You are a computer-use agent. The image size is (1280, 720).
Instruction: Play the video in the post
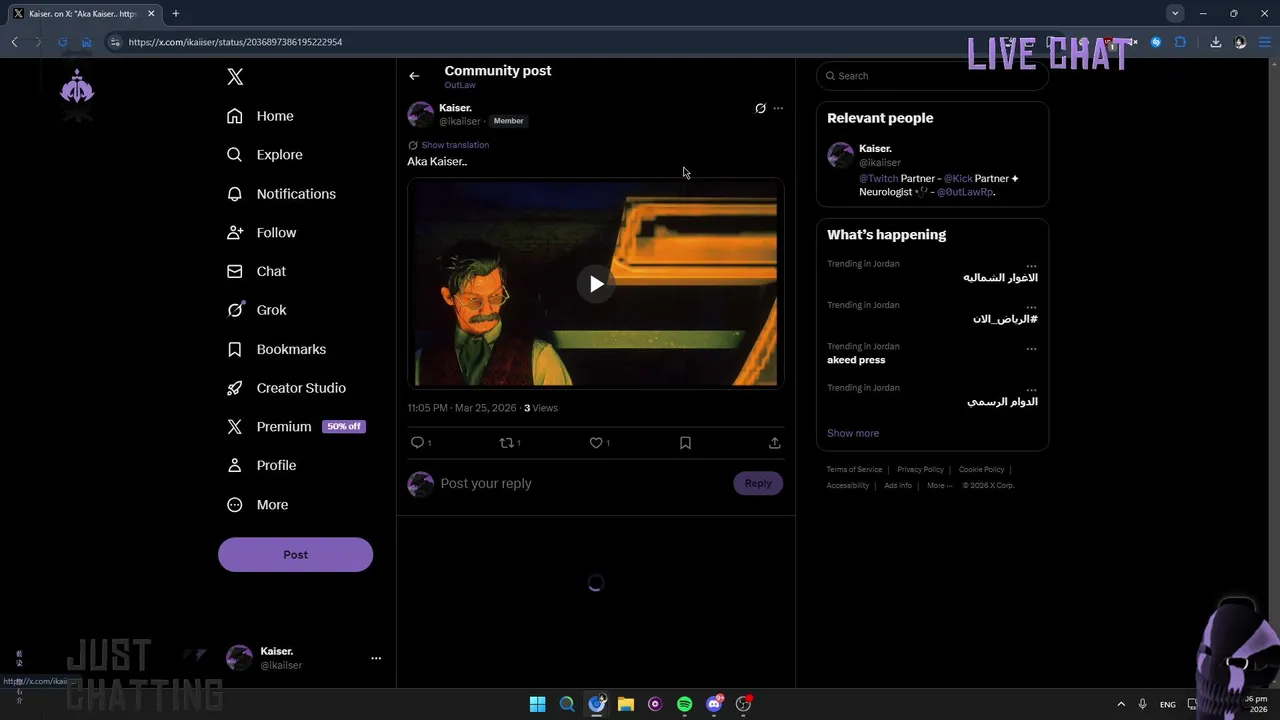point(596,284)
